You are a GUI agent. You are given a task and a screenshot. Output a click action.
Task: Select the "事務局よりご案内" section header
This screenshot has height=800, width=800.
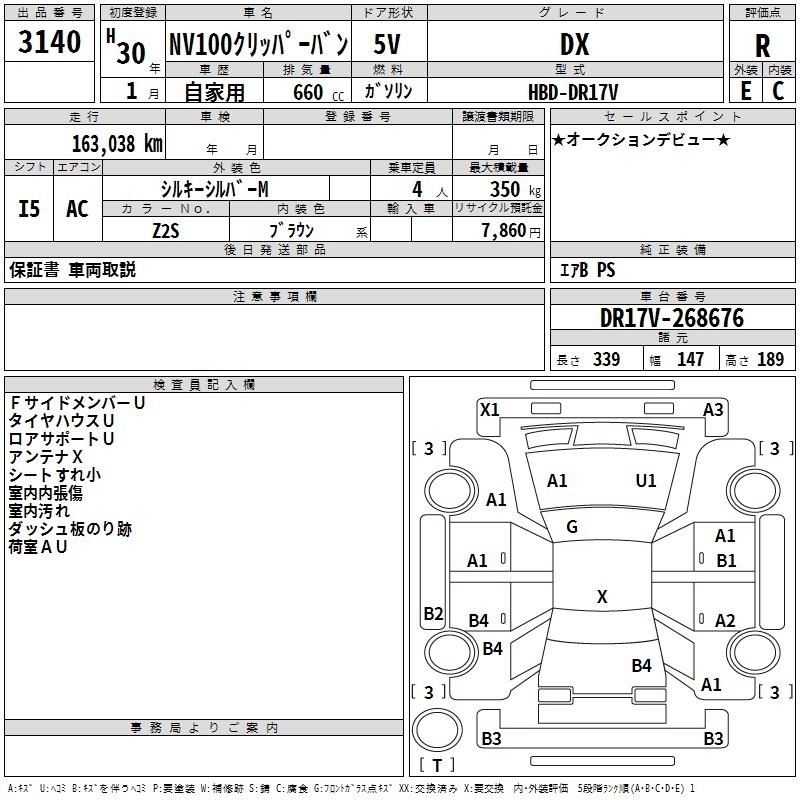click(204, 728)
